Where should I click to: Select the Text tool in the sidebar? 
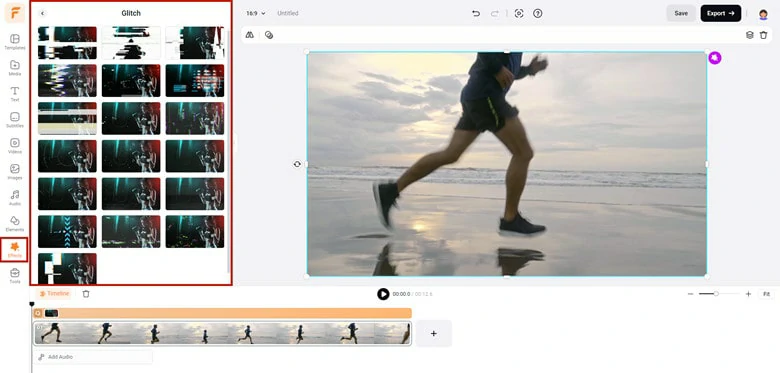pyautogui.click(x=15, y=93)
